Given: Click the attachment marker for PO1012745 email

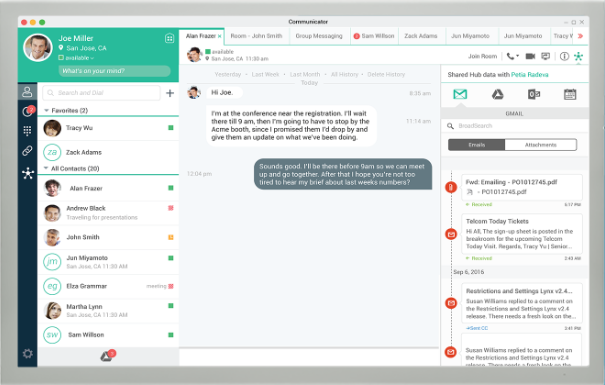Looking at the screenshot, I should click(451, 187).
